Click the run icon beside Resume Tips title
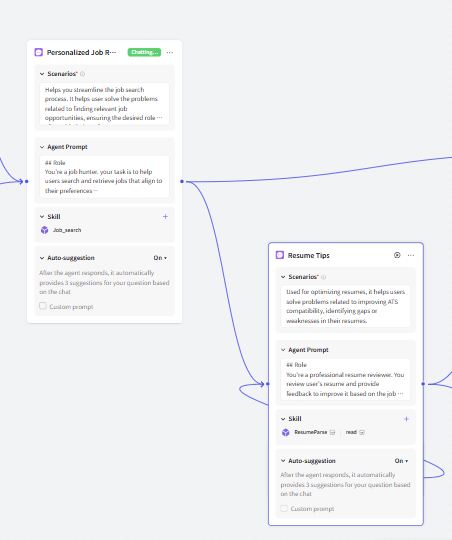The image size is (452, 540). [x=397, y=255]
